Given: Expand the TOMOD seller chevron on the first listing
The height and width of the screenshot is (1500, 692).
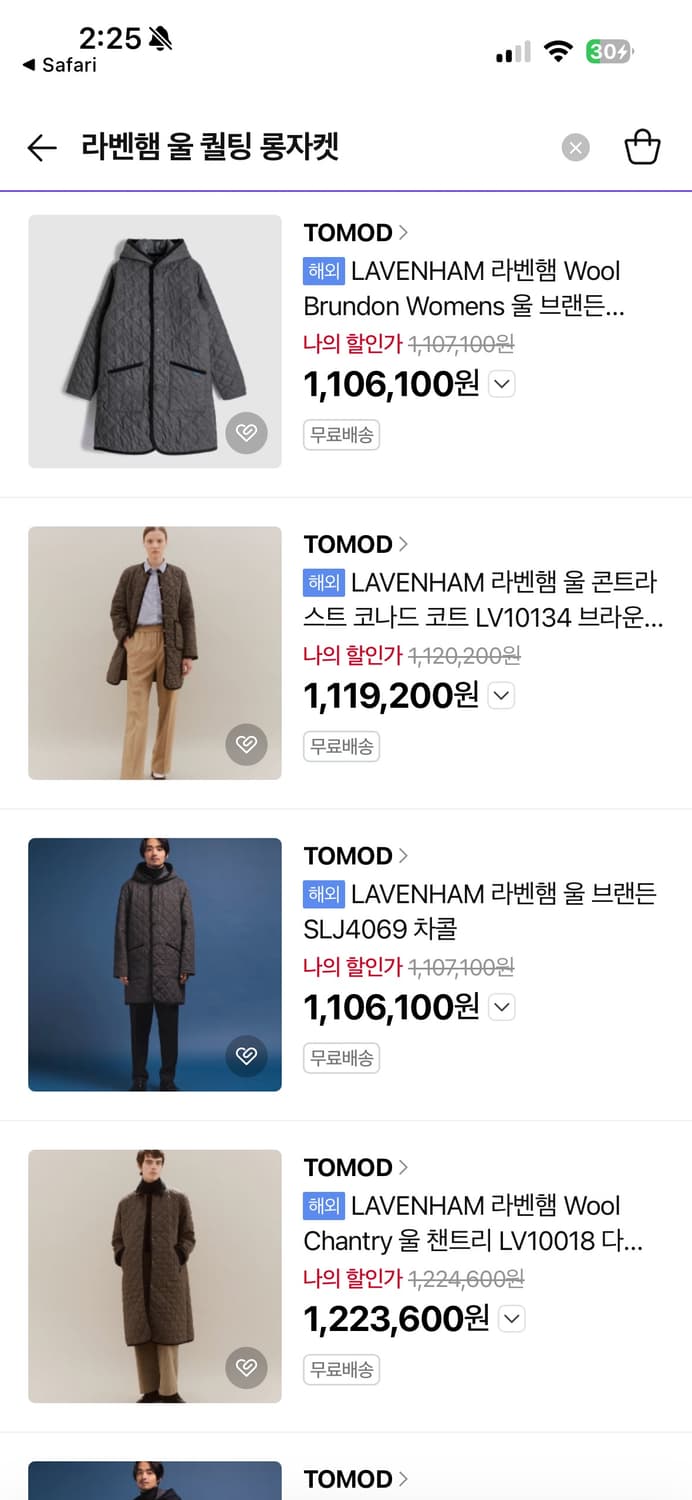Looking at the screenshot, I should point(402,232).
